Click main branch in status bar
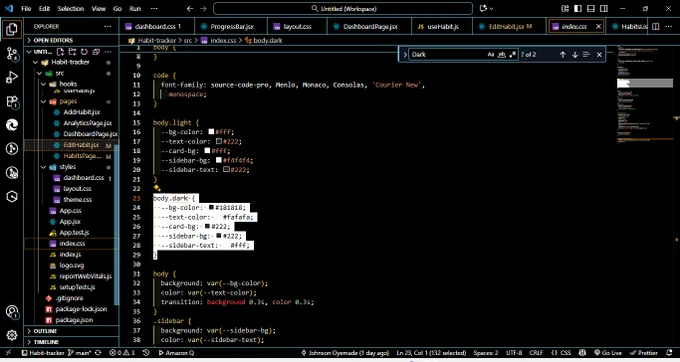 pyautogui.click(x=79, y=353)
